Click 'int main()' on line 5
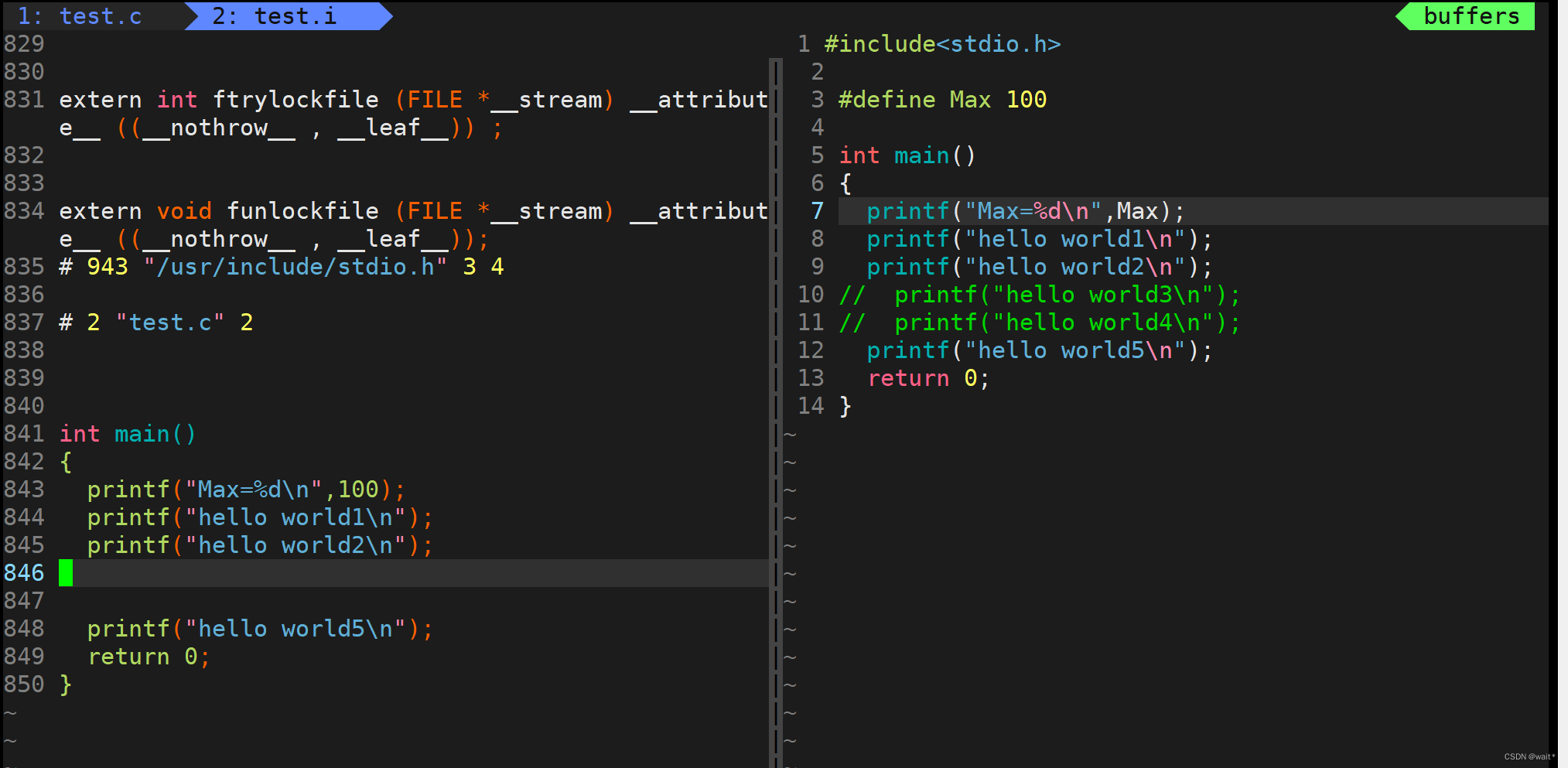 [907, 155]
